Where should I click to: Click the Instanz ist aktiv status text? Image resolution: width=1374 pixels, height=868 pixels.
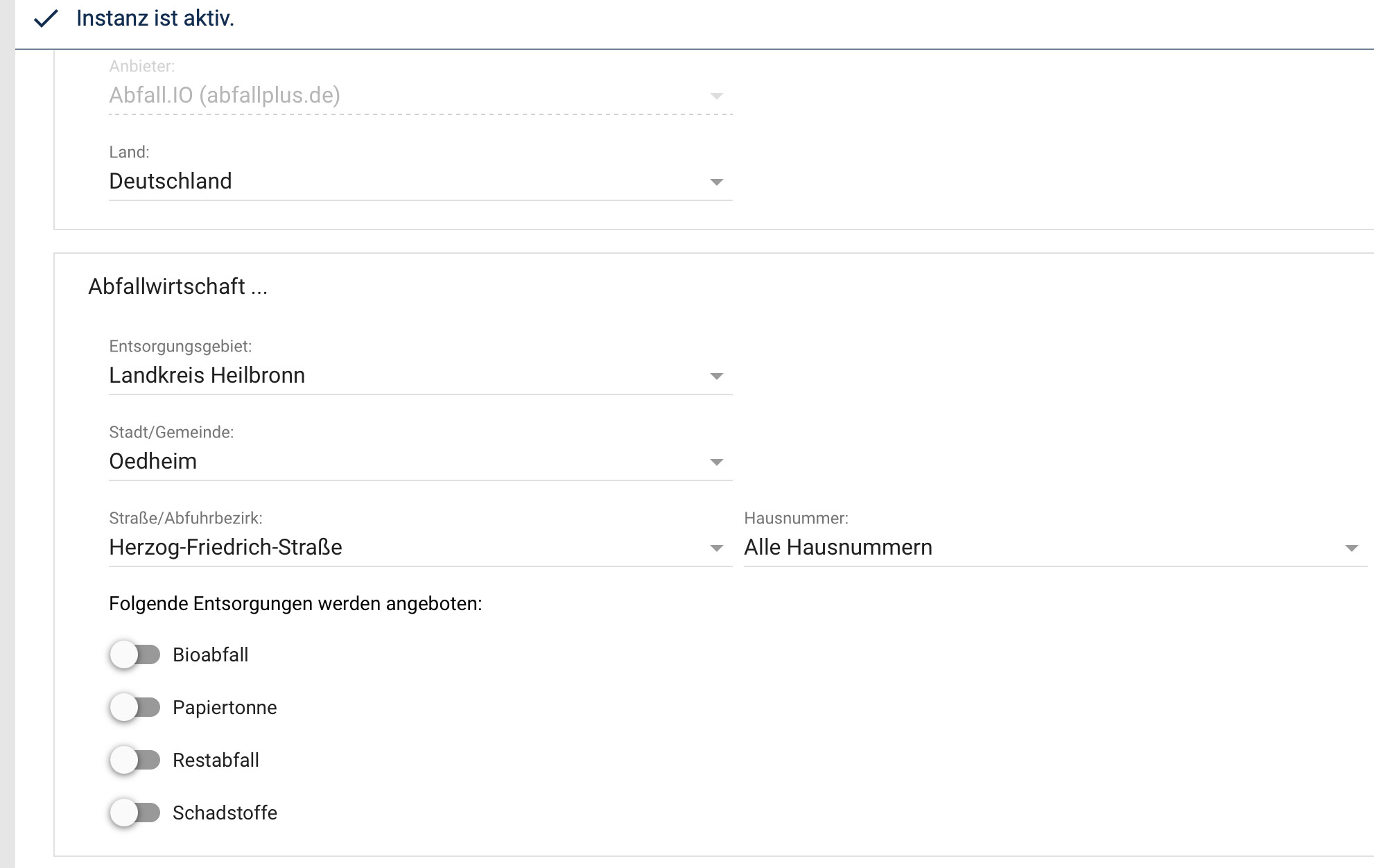[155, 18]
